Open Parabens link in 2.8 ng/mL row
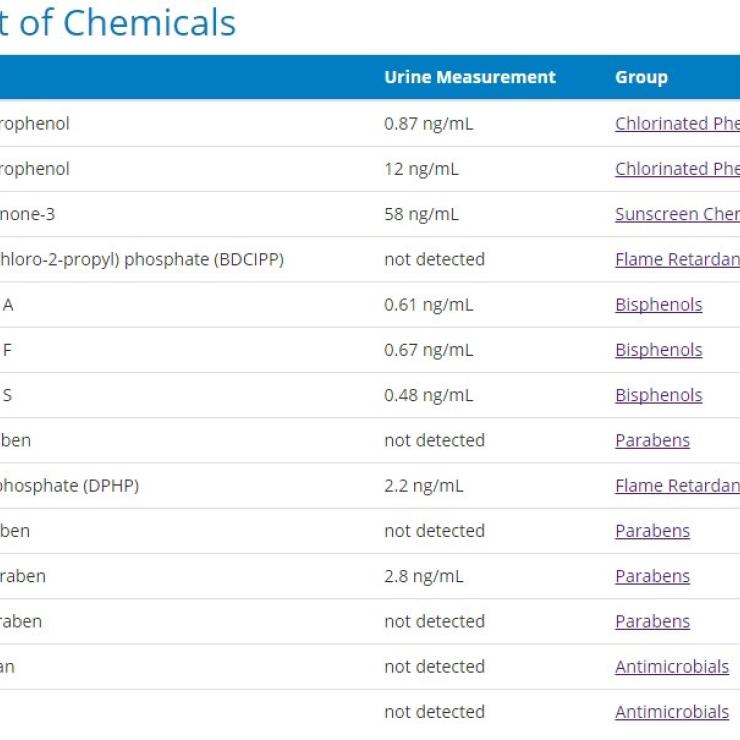 pyautogui.click(x=652, y=576)
